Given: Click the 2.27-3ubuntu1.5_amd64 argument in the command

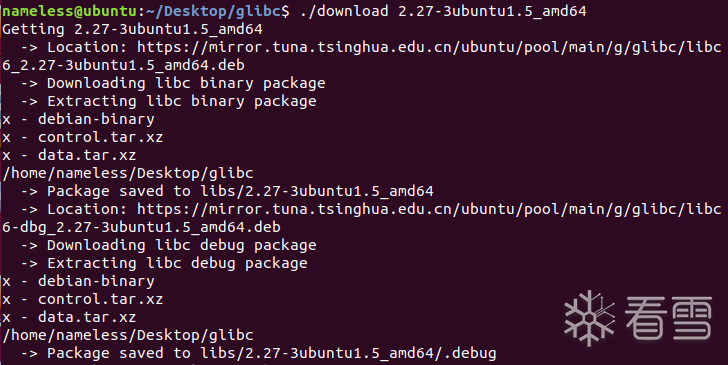Looking at the screenshot, I should click(x=492, y=11).
